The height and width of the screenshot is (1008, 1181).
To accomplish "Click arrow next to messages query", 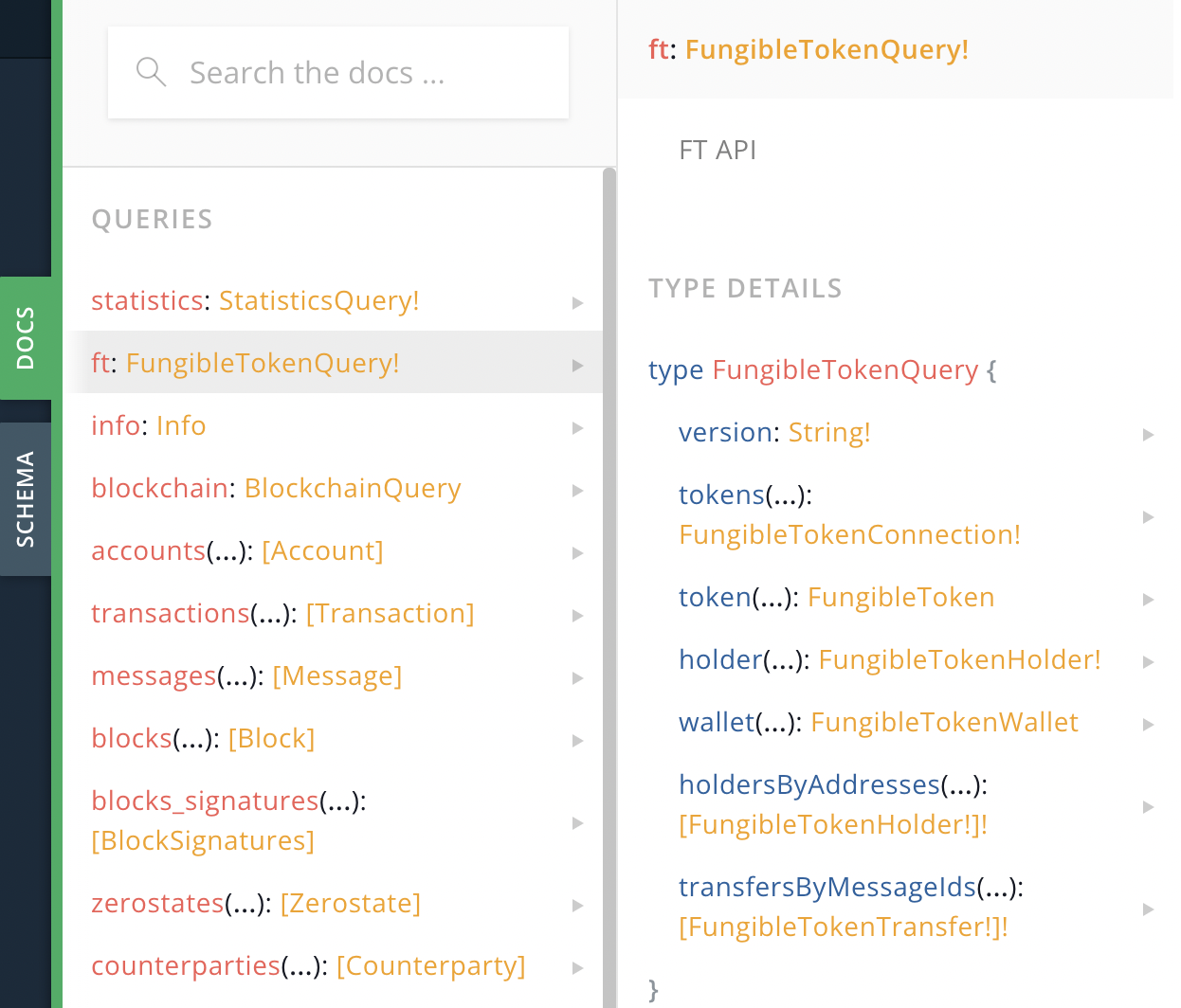I will [x=577, y=677].
